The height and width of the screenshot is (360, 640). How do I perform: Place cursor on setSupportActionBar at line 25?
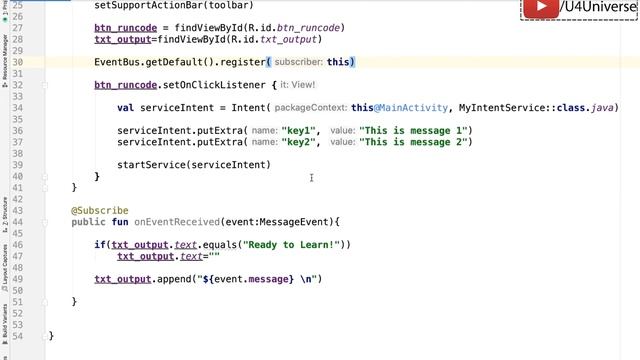pos(149,5)
